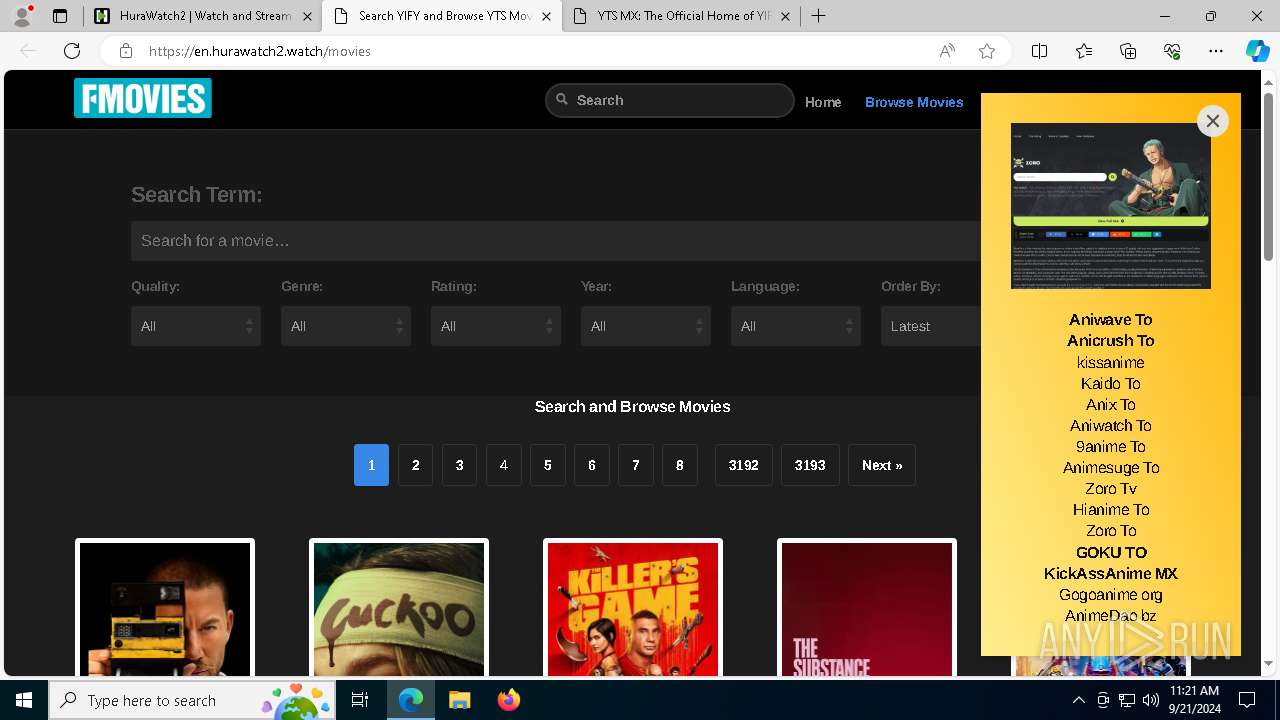This screenshot has height=720, width=1280.
Task: Open Home in site navigation
Action: [823, 102]
